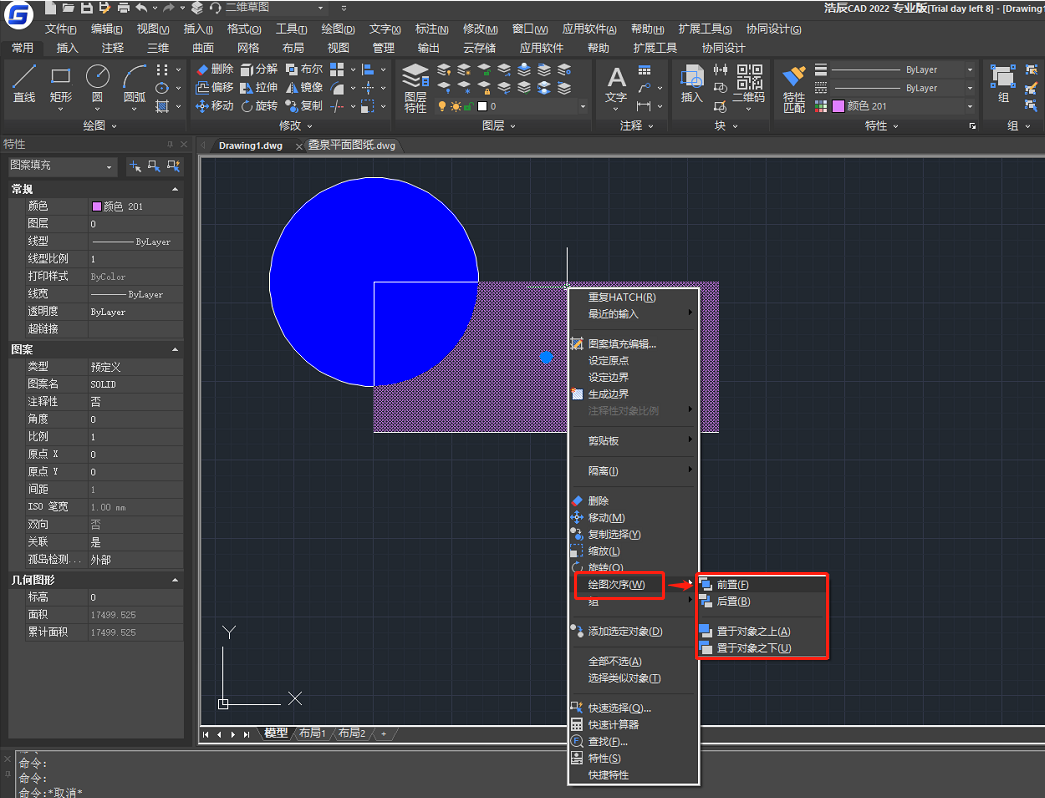Image resolution: width=1045 pixels, height=798 pixels.
Task: Toggle the layer on/off lightbulb icon
Action: click(442, 106)
